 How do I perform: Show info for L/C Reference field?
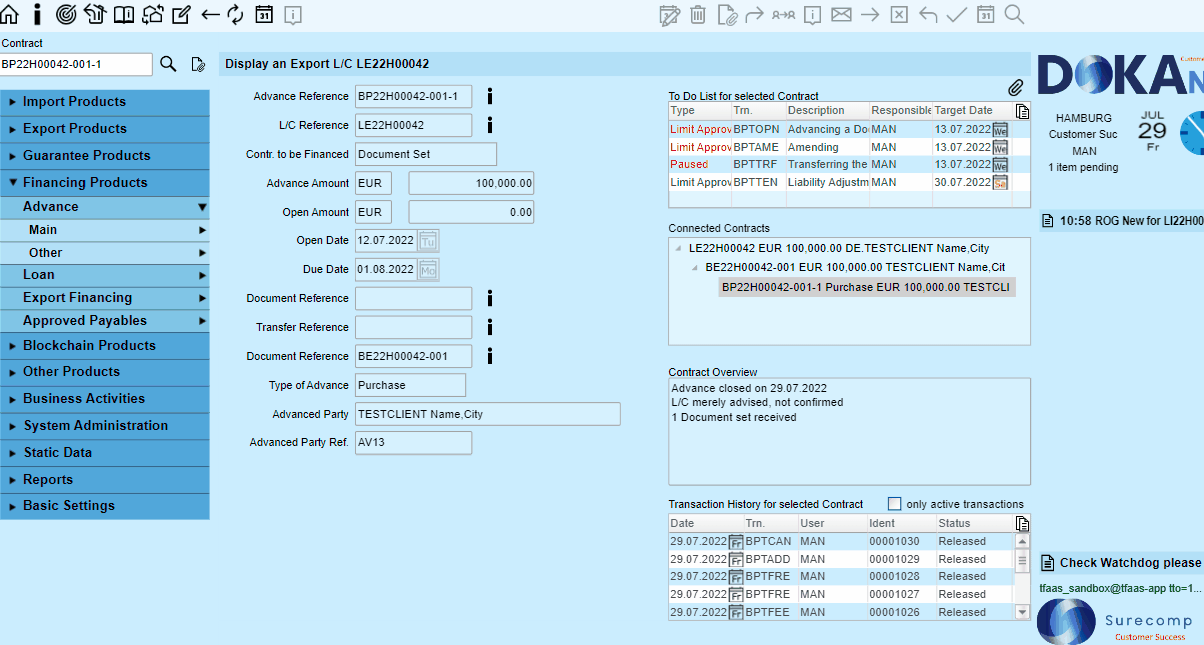point(490,125)
